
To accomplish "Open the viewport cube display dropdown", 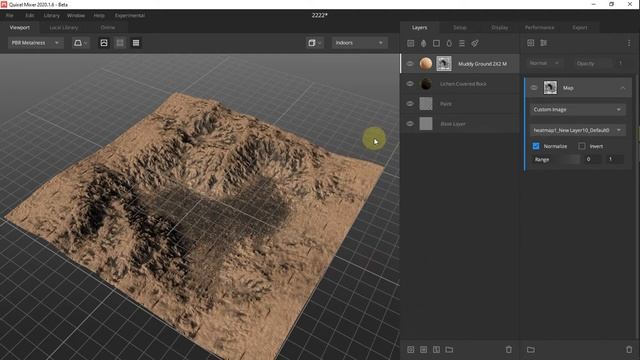I will pos(314,43).
